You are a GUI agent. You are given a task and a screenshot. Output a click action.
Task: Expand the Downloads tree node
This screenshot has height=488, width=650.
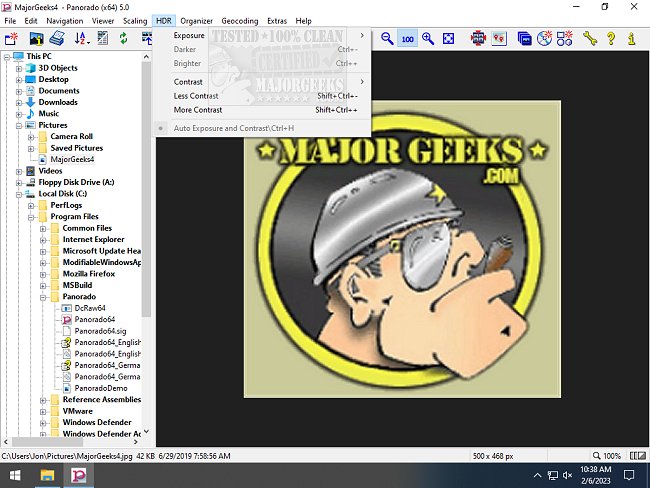pos(19,102)
